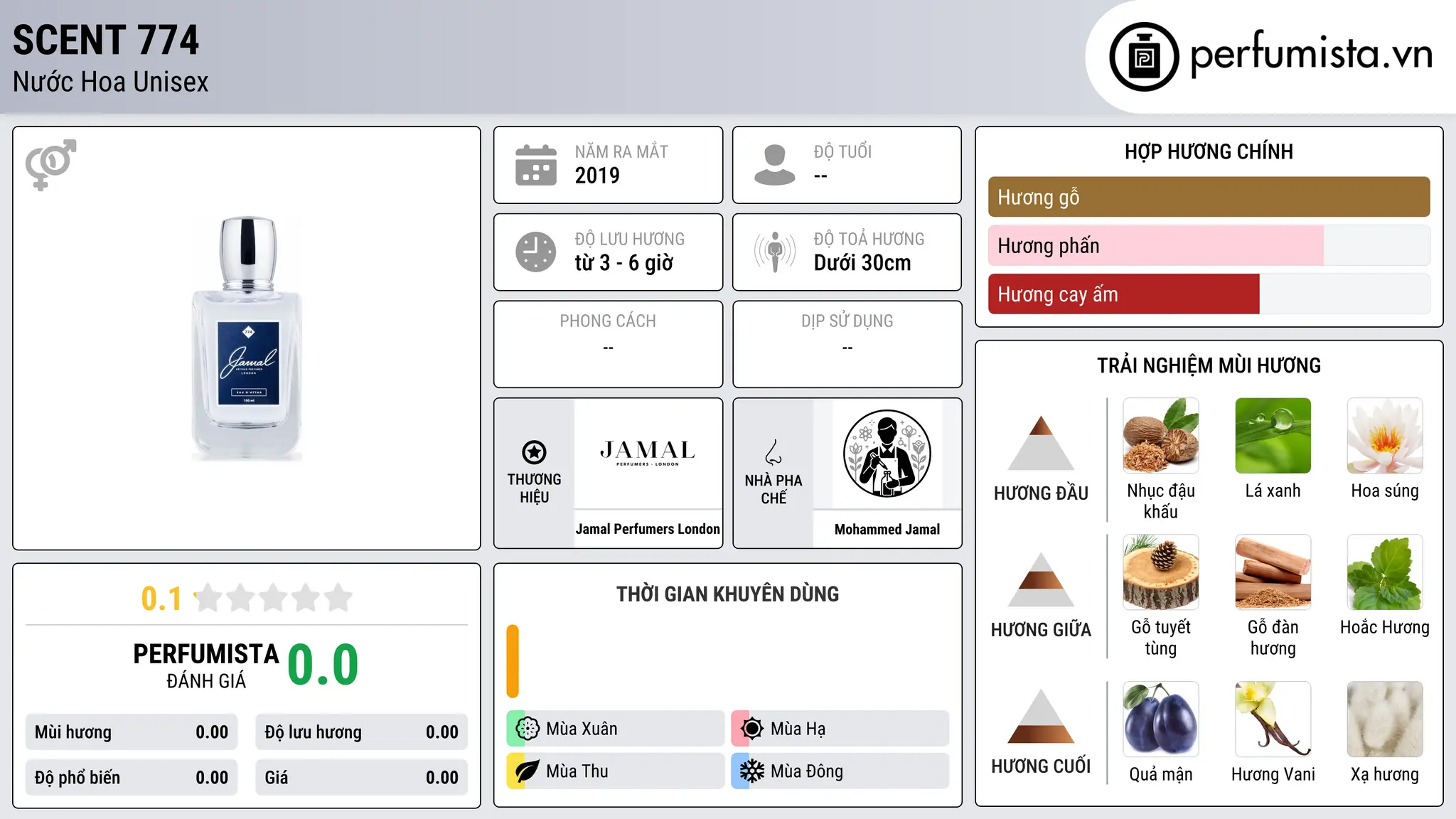Click the nose icon above Nhà pha chế
The height and width of the screenshot is (819, 1456).
coord(773,451)
